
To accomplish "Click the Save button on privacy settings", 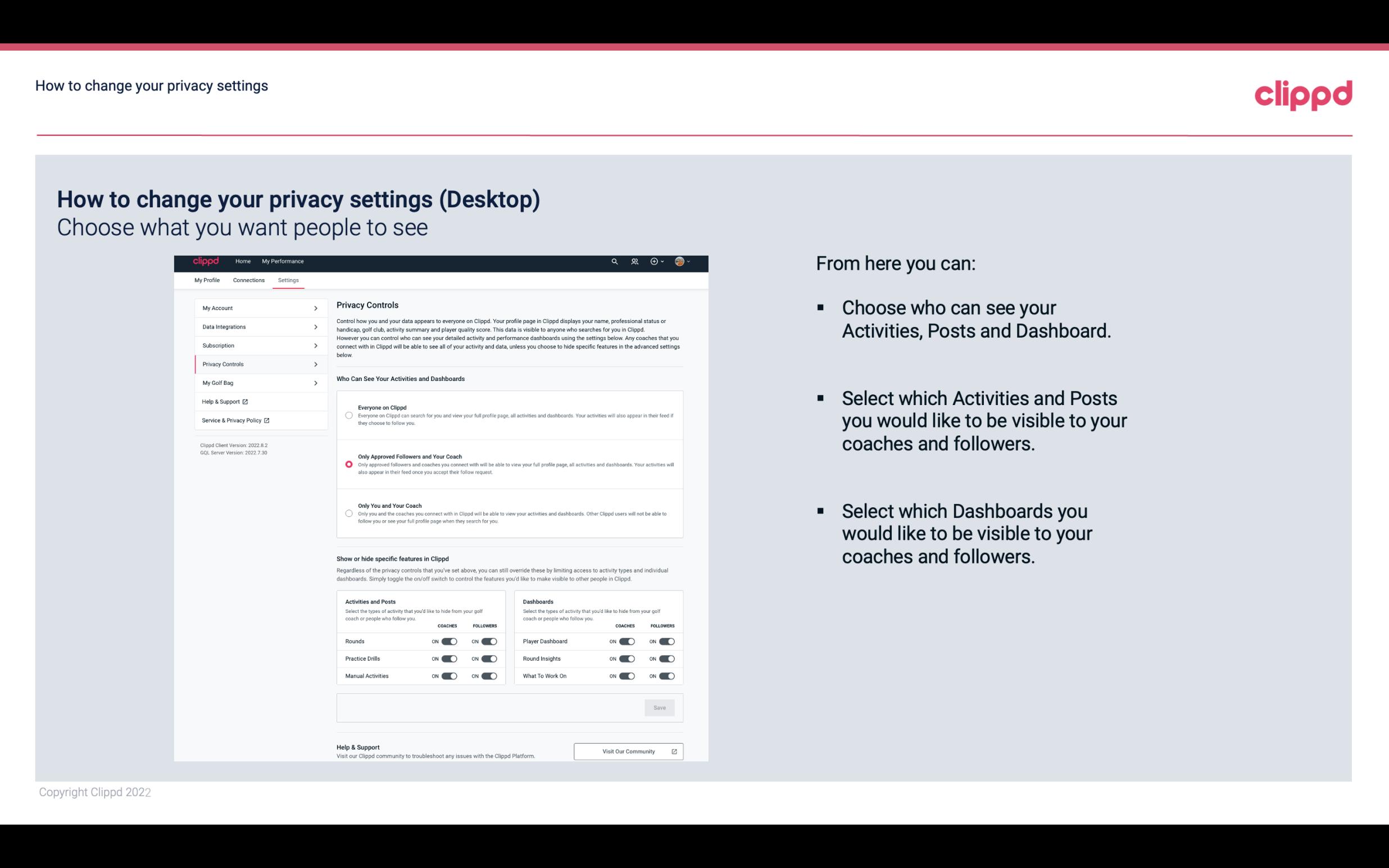I will click(x=660, y=707).
